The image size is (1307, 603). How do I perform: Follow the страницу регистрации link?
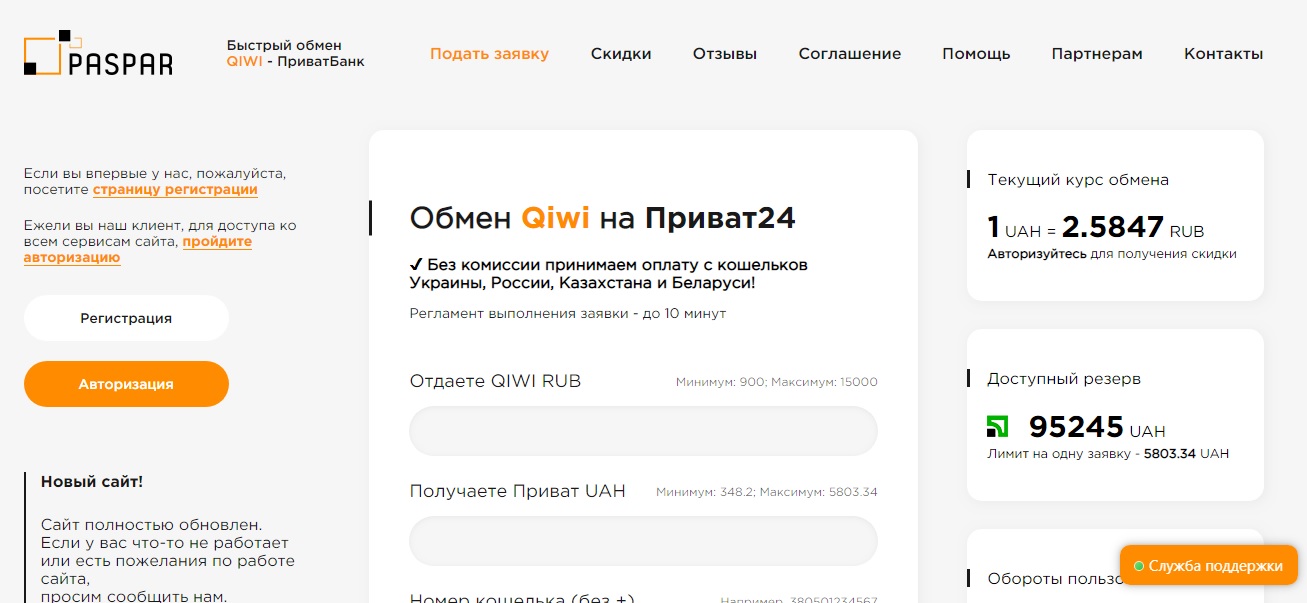pyautogui.click(x=175, y=189)
